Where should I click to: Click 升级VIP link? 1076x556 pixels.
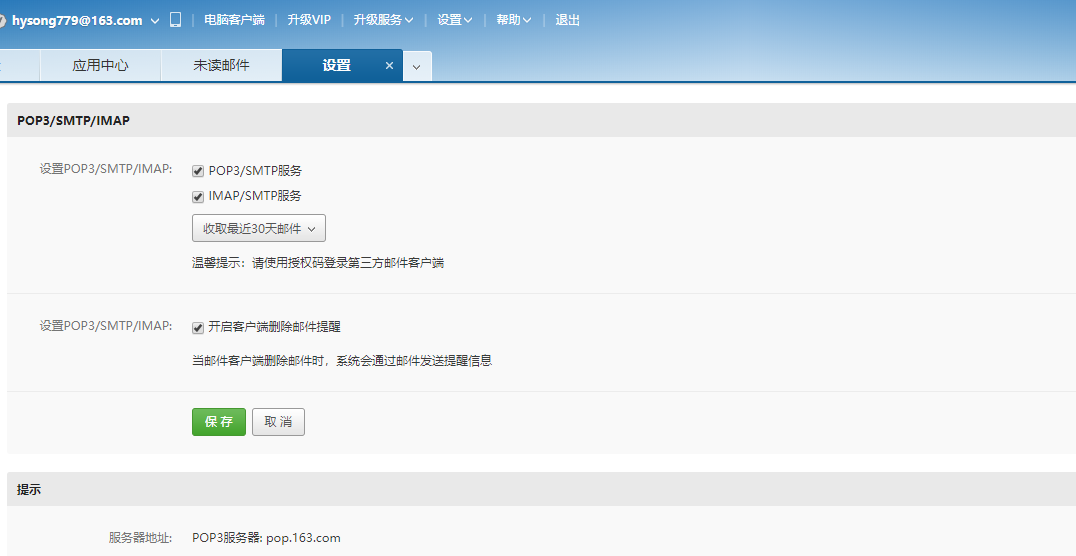pyautogui.click(x=309, y=20)
